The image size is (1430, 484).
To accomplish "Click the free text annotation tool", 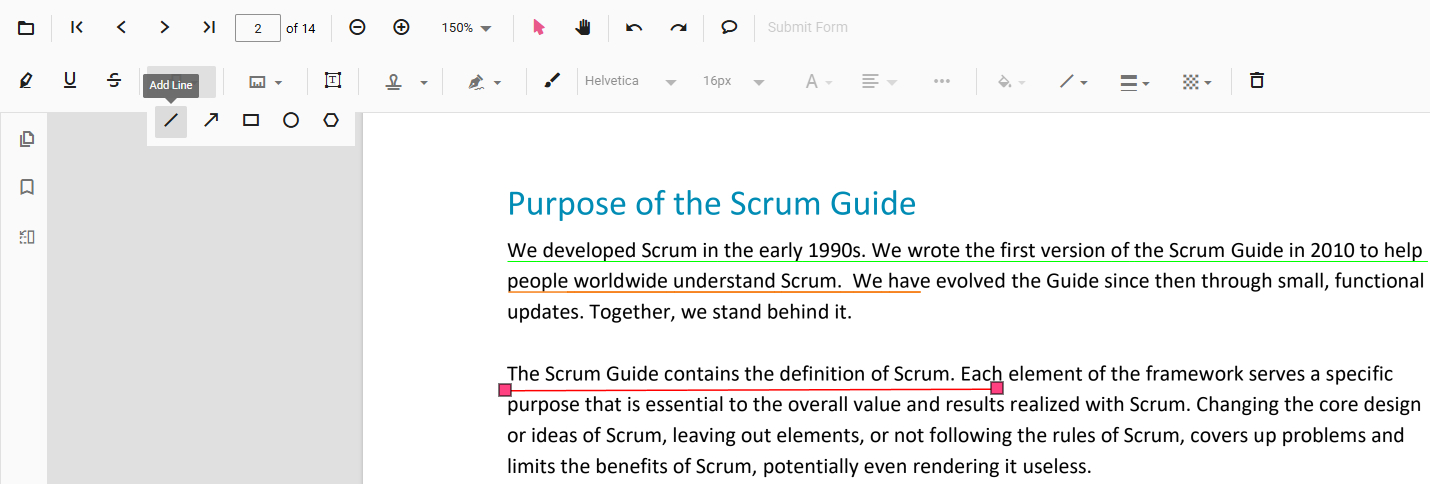I will pos(332,81).
